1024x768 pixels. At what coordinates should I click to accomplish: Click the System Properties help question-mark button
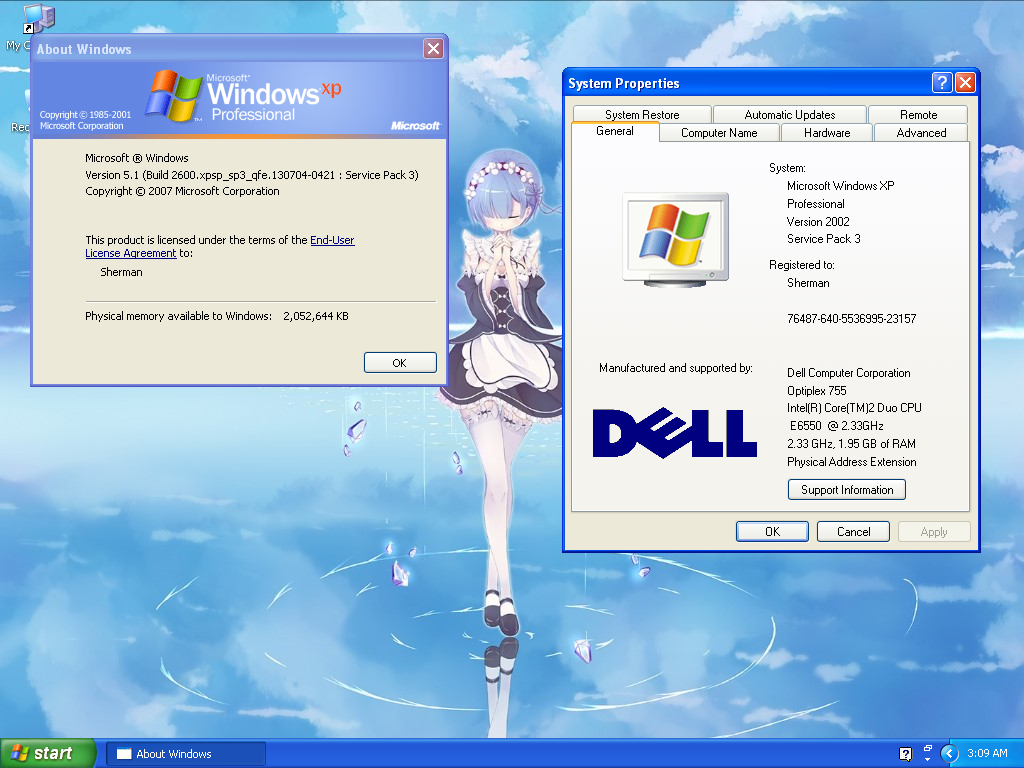942,83
